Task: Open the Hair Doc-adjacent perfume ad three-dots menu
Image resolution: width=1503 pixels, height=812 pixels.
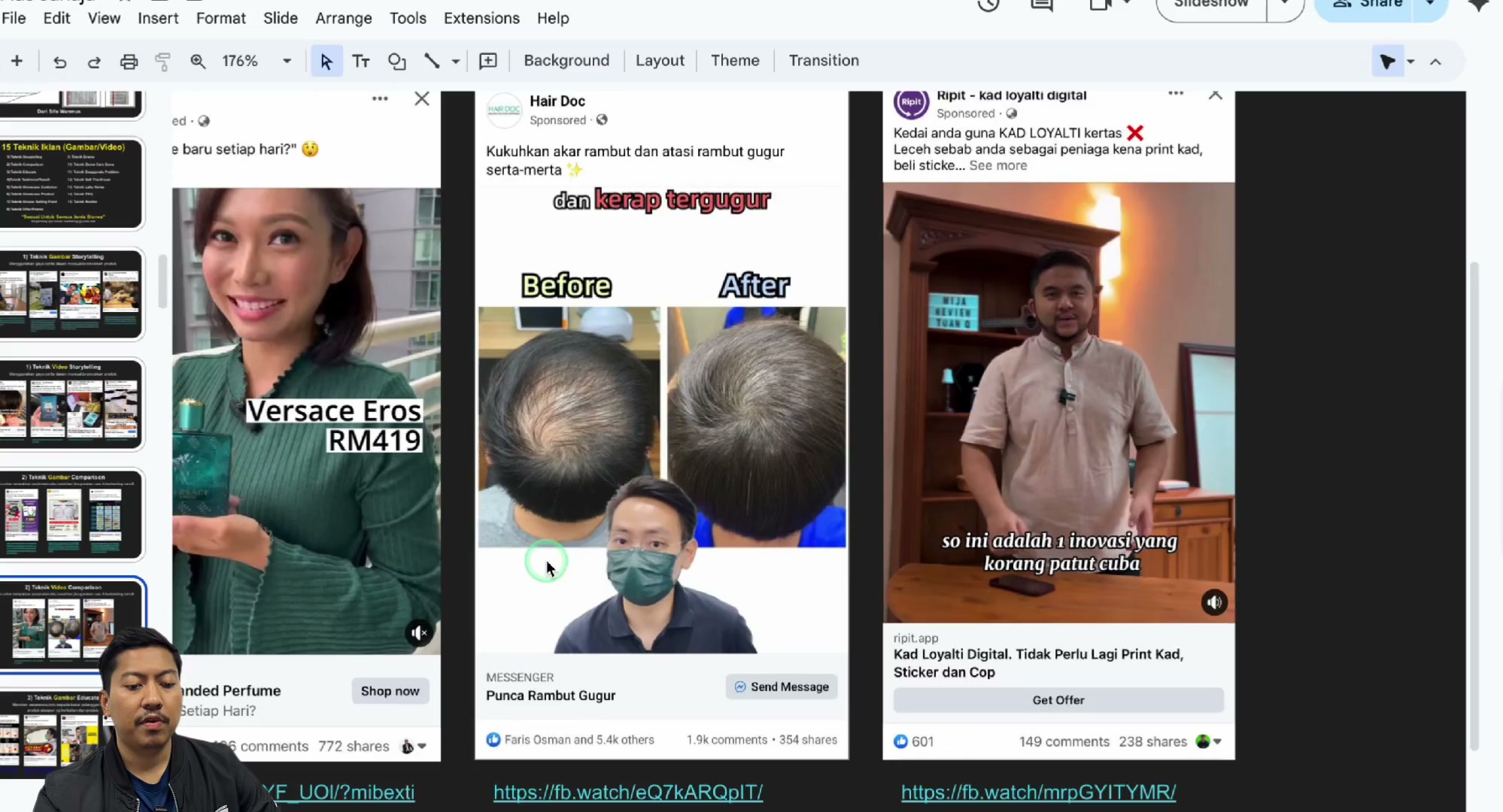Action: pos(380,98)
